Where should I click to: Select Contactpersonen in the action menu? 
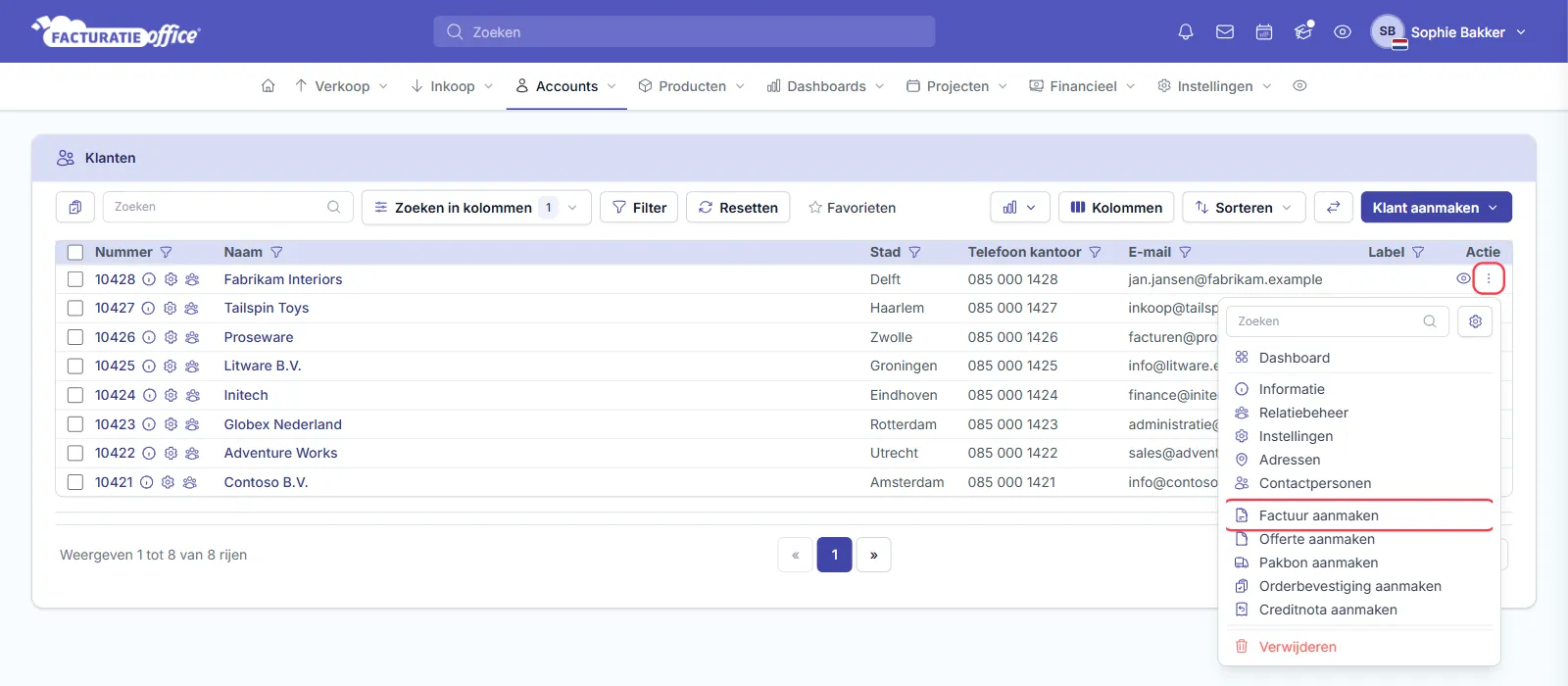[1359, 483]
